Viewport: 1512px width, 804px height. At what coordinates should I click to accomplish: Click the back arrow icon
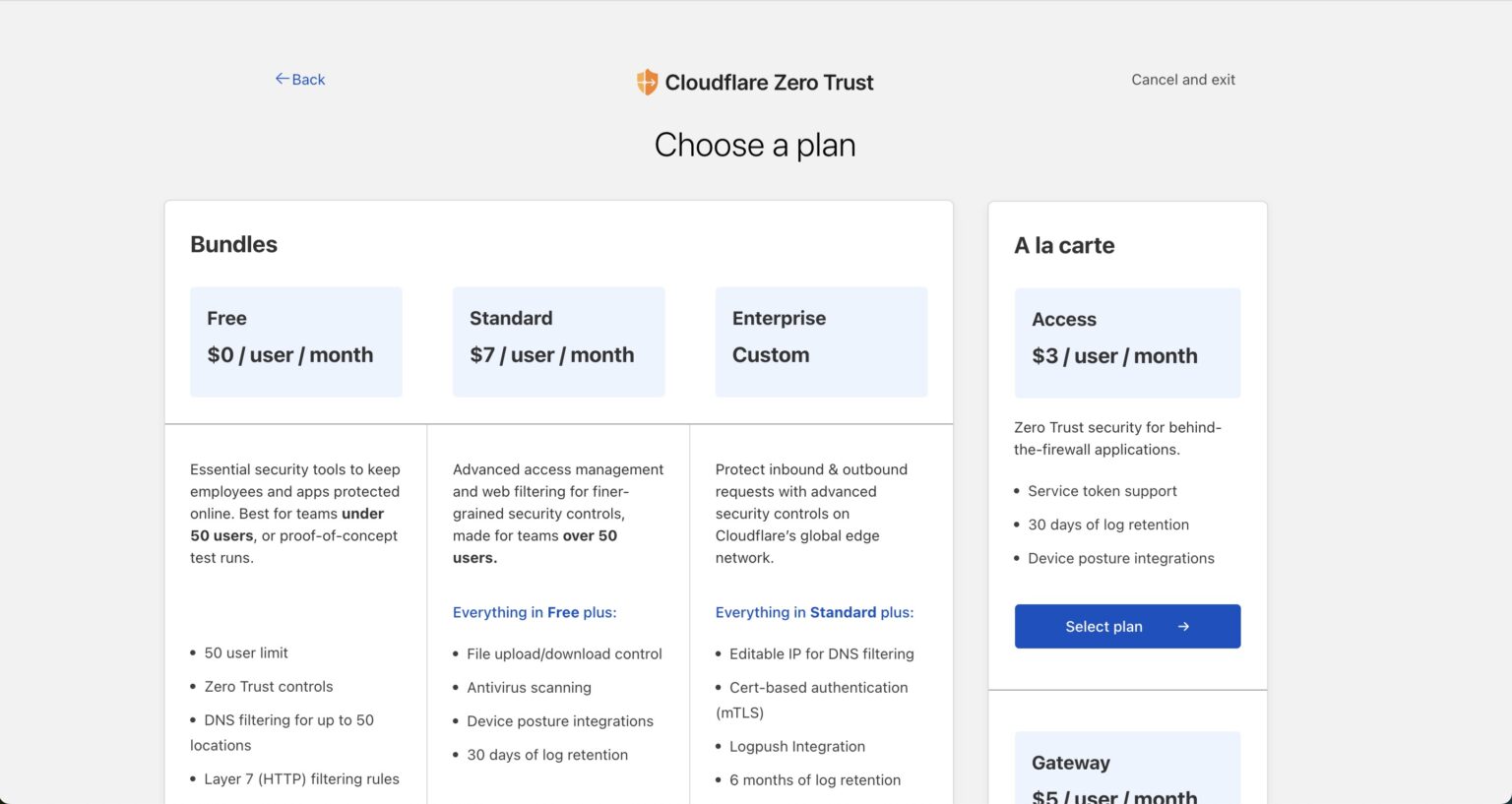click(x=283, y=78)
